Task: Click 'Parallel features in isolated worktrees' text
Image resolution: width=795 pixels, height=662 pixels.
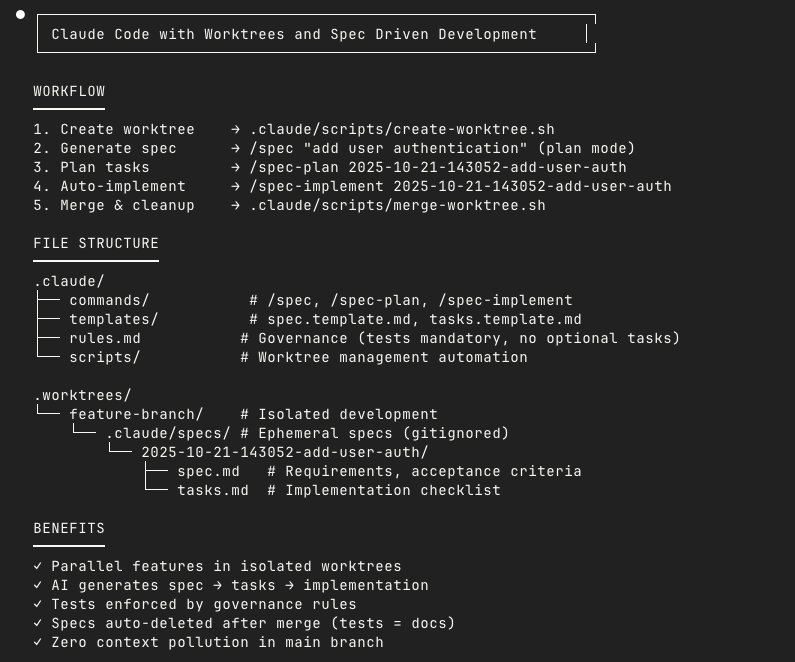Action: [226, 567]
